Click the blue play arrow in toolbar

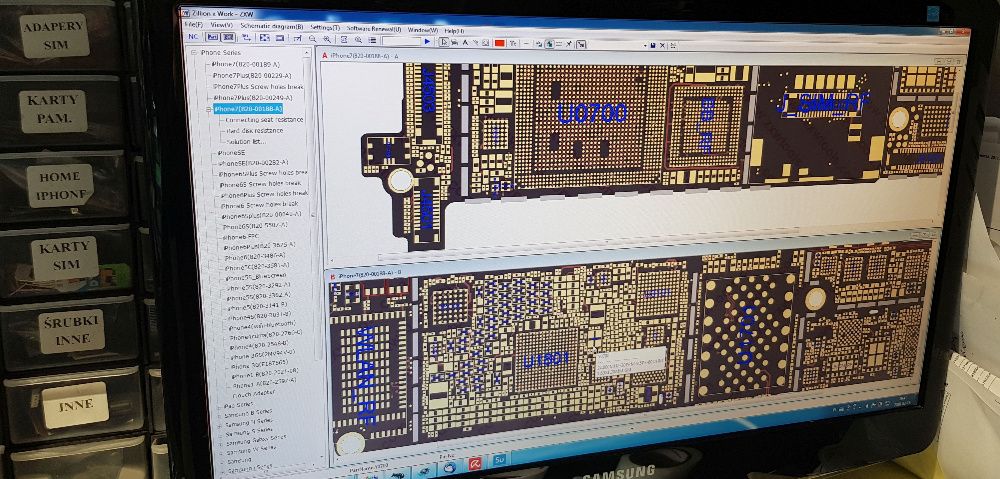pos(427,41)
